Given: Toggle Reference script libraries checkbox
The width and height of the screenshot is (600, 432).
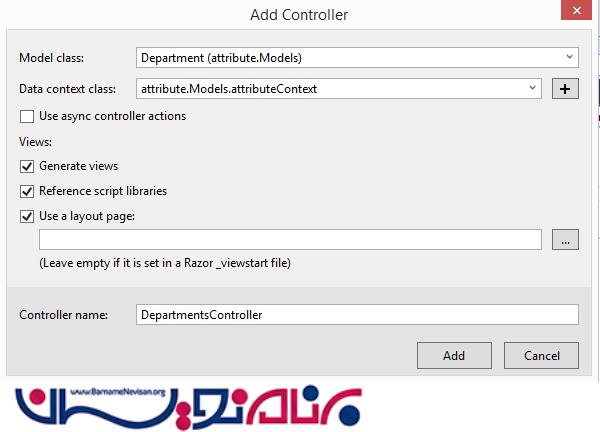Looking at the screenshot, I should point(27,191).
